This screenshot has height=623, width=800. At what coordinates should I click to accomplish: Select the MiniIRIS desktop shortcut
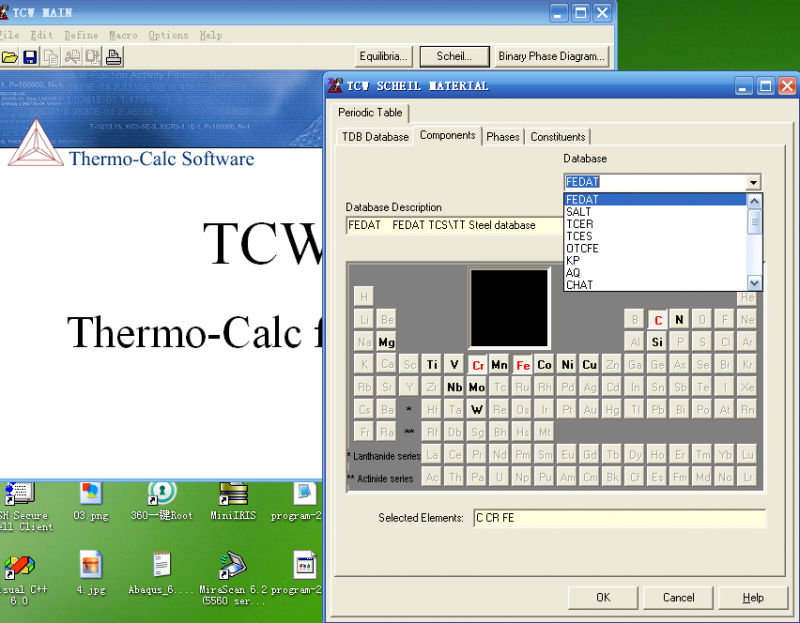pos(233,503)
